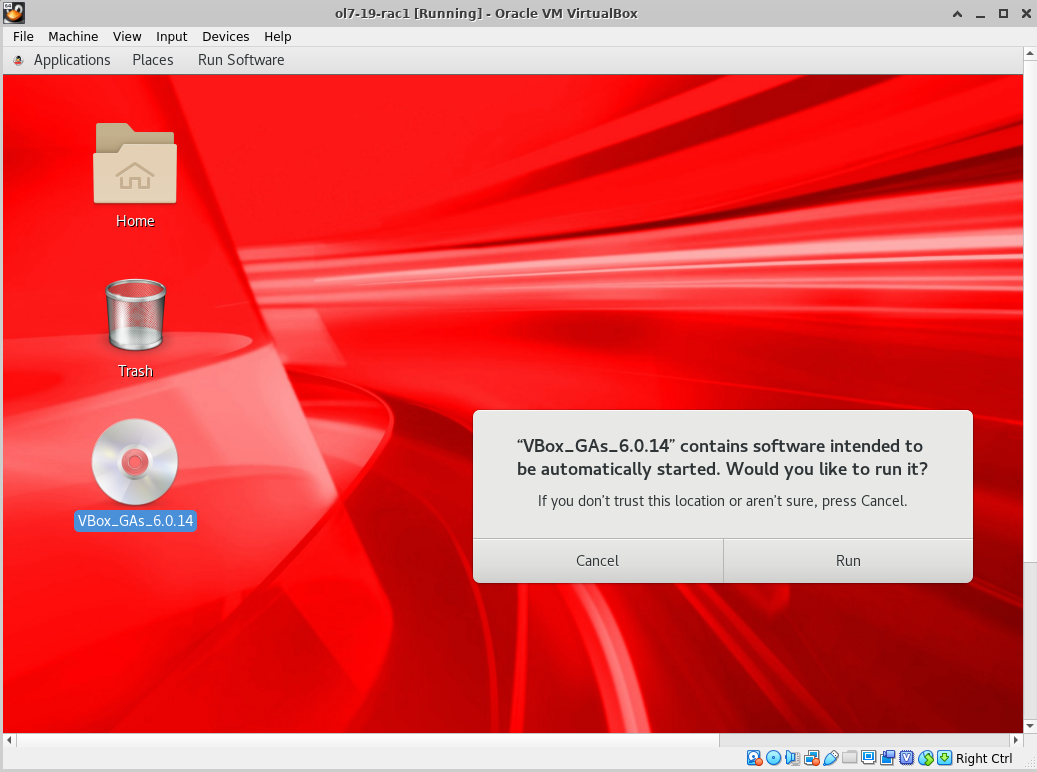The width and height of the screenshot is (1037, 772).
Task: Click the CPU virtualization 'V' status icon
Action: pos(907,758)
